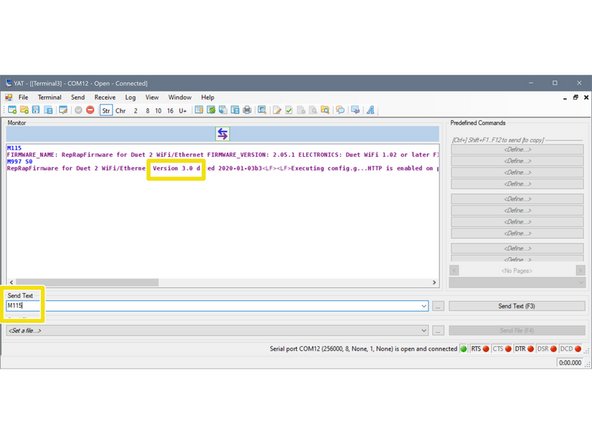Click the ellipsis button beside Send Text field
Screen dimensions: 592x444
click(438, 306)
